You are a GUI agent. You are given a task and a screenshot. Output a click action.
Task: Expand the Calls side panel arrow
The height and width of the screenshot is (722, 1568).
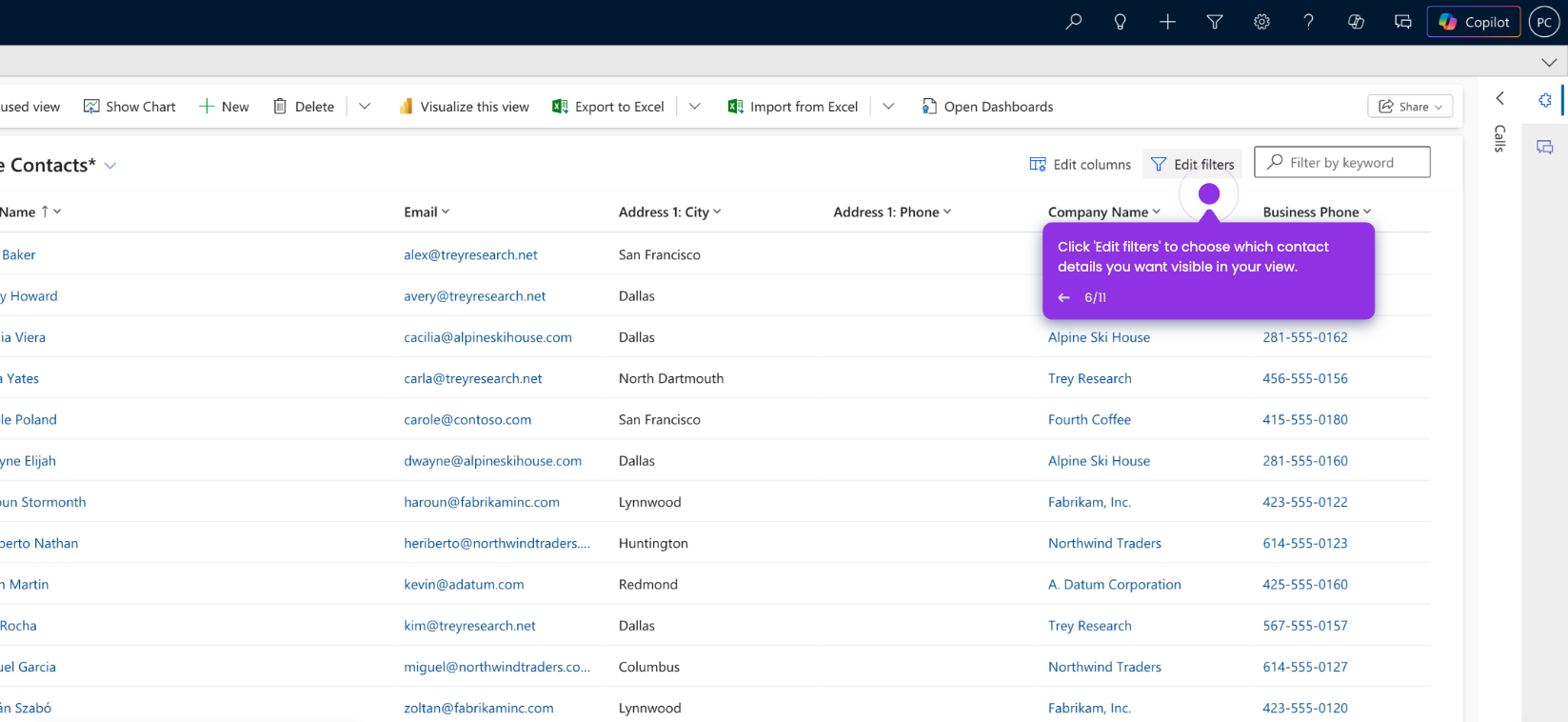[1500, 98]
